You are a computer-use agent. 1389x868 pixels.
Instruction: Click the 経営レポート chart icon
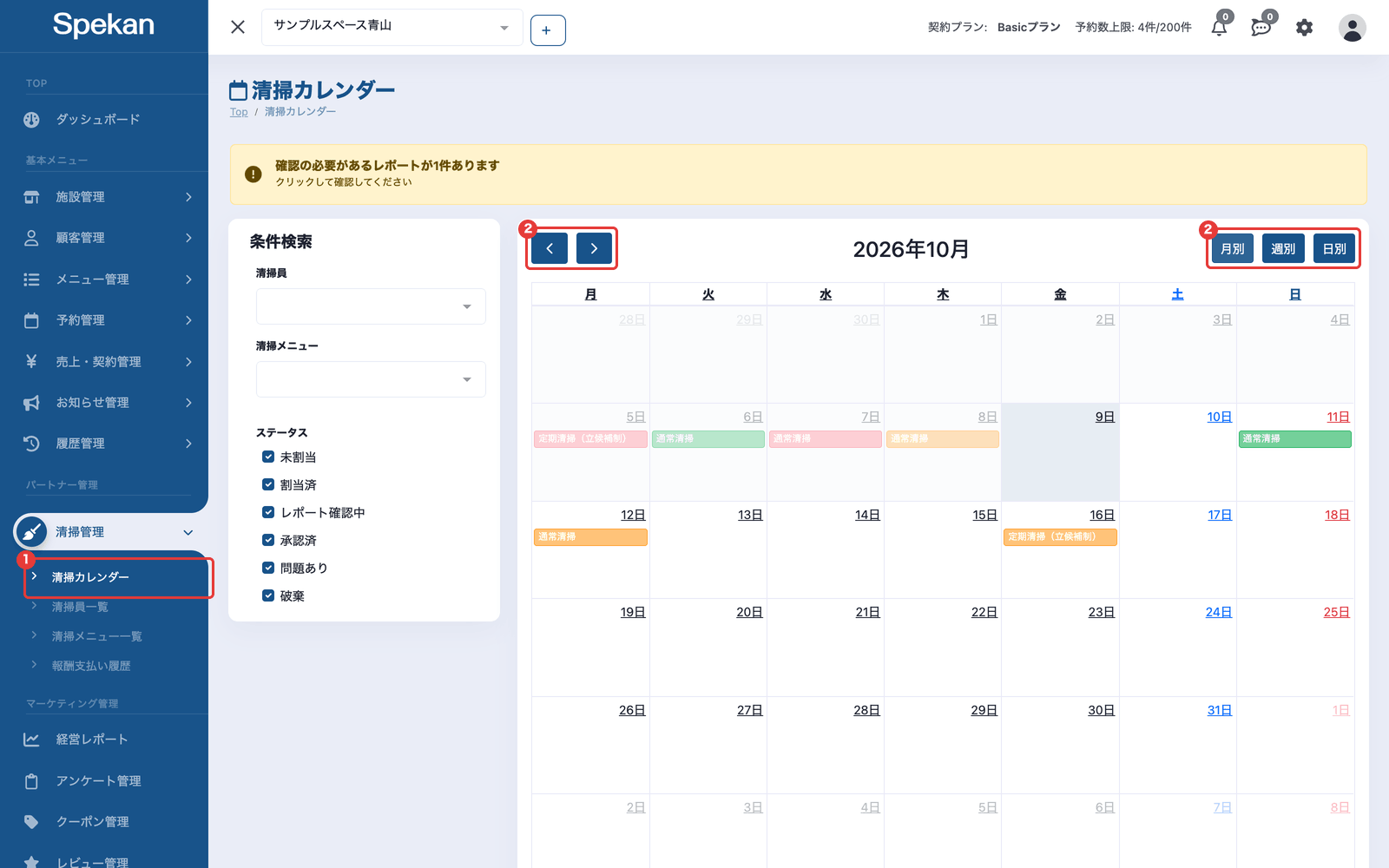(x=31, y=740)
